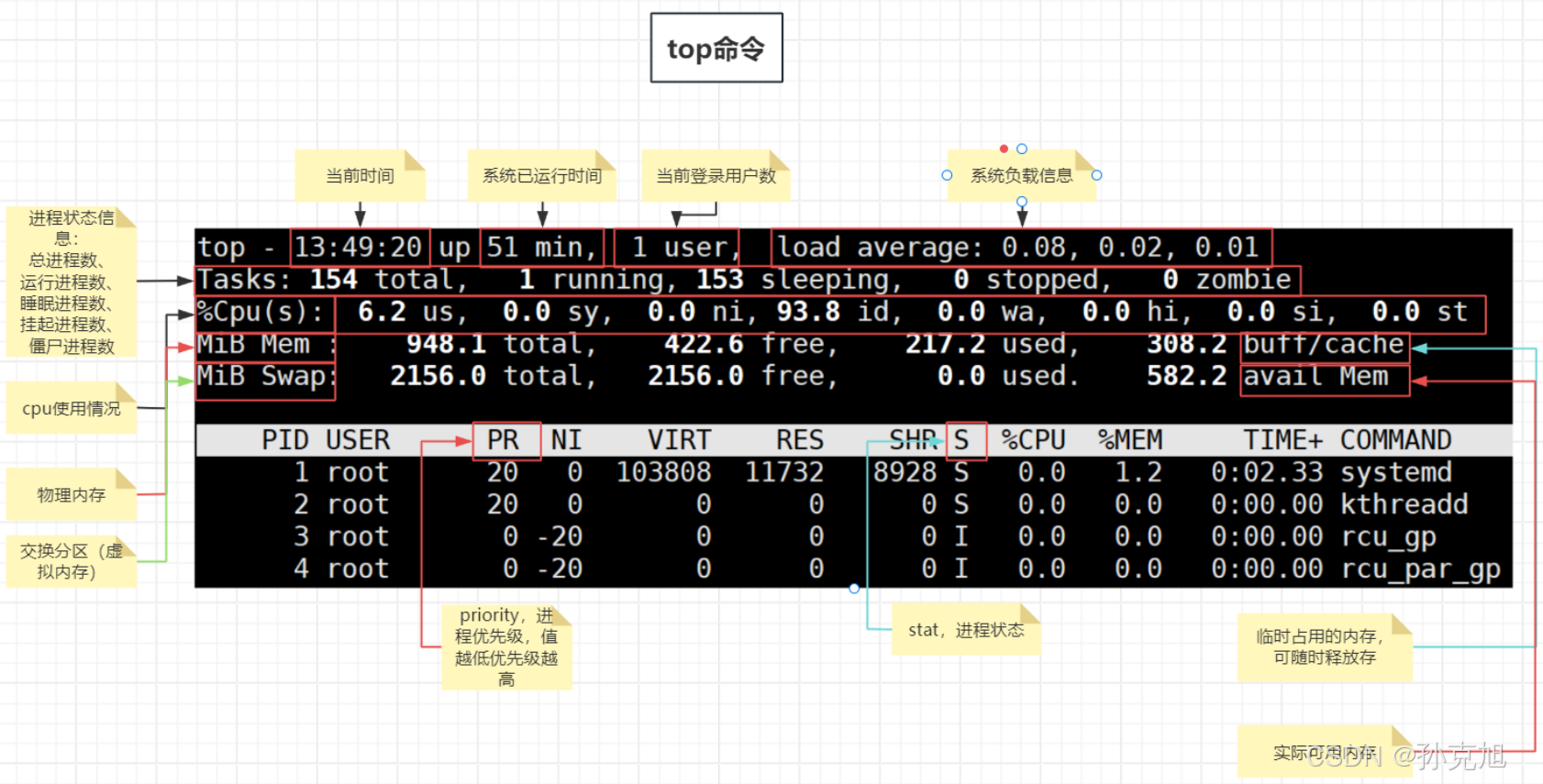Screen dimensions: 1543x784
Task: Click the bottom resize handle of '系统负载信息' note
Action: pyautogui.click(x=1022, y=202)
